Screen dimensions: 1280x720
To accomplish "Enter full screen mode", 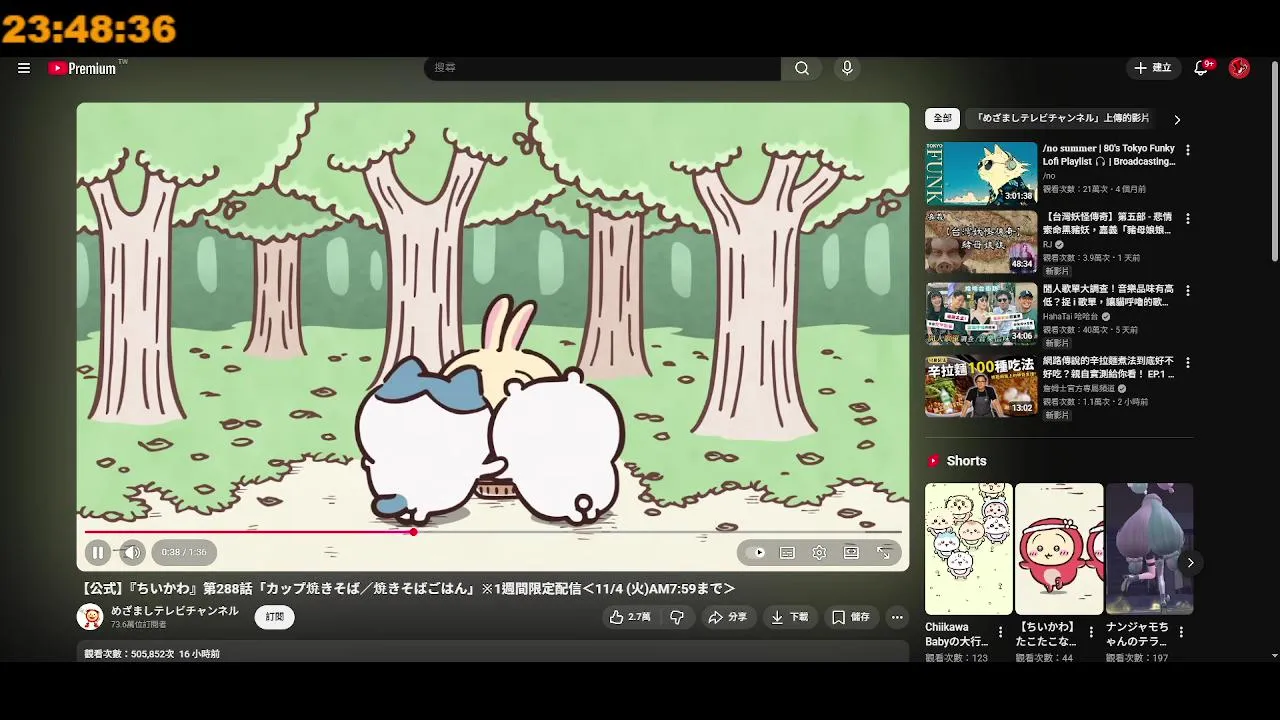I will 884,552.
